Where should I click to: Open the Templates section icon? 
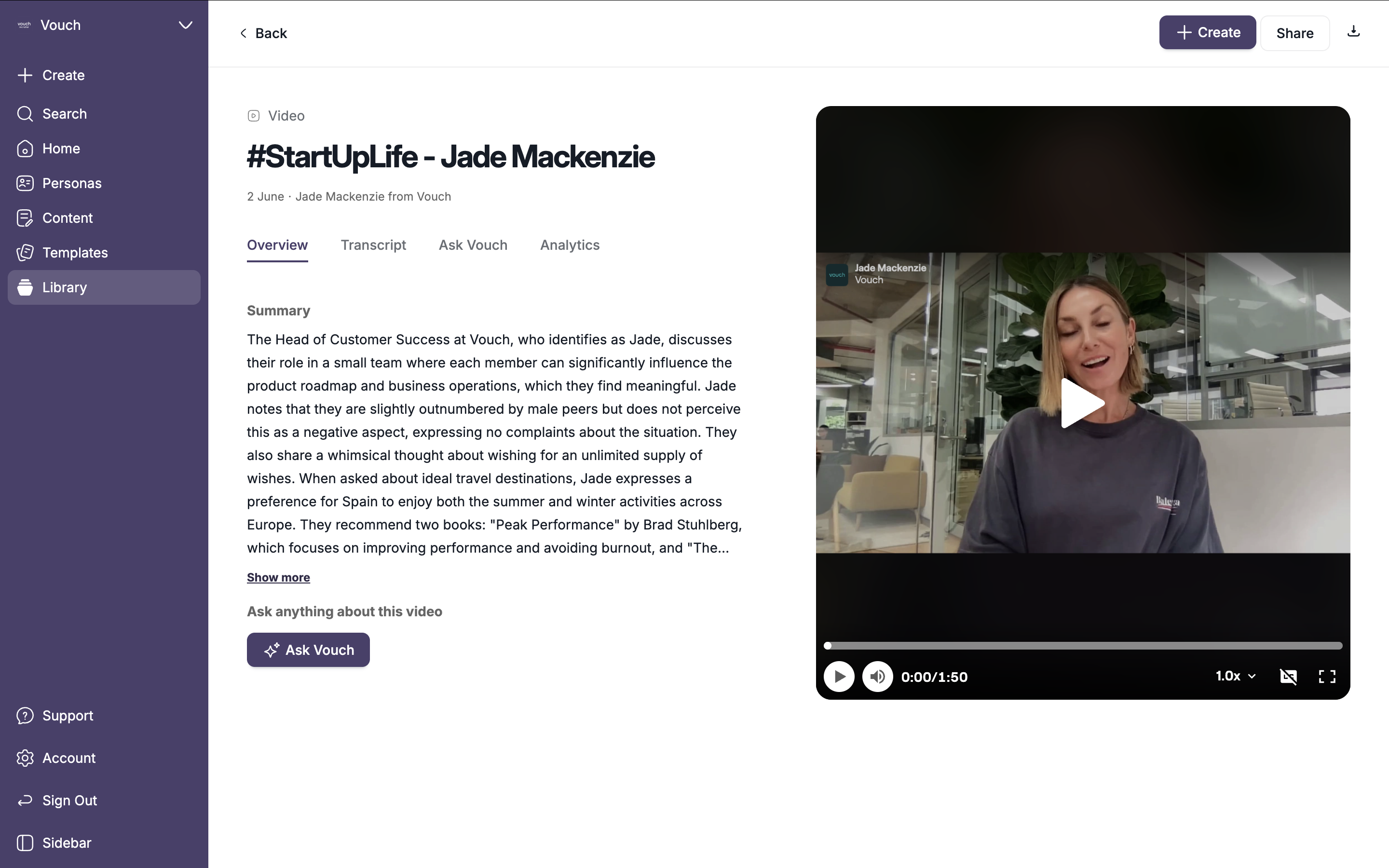[x=25, y=253]
